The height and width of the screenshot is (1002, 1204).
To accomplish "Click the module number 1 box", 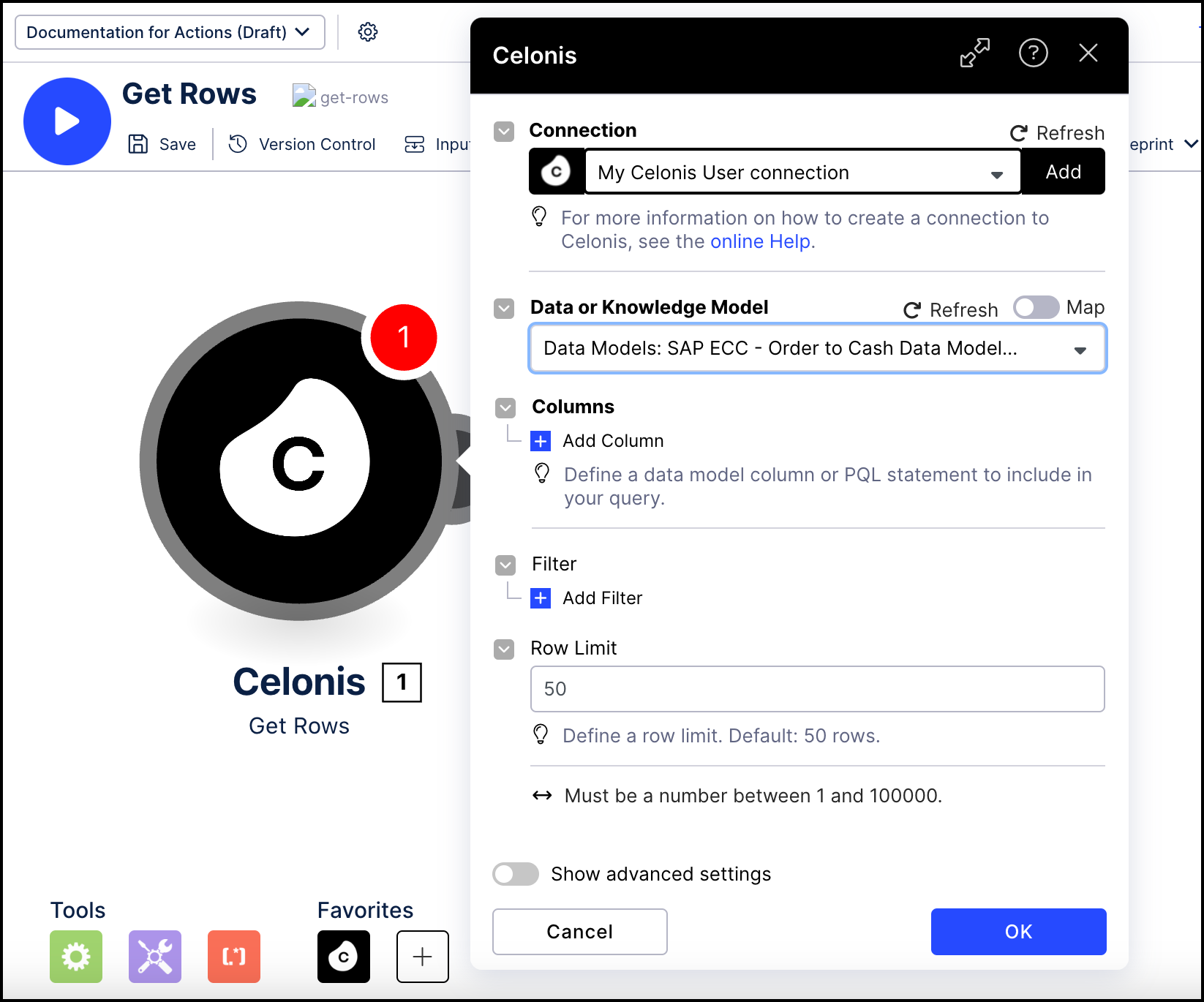I will (402, 682).
